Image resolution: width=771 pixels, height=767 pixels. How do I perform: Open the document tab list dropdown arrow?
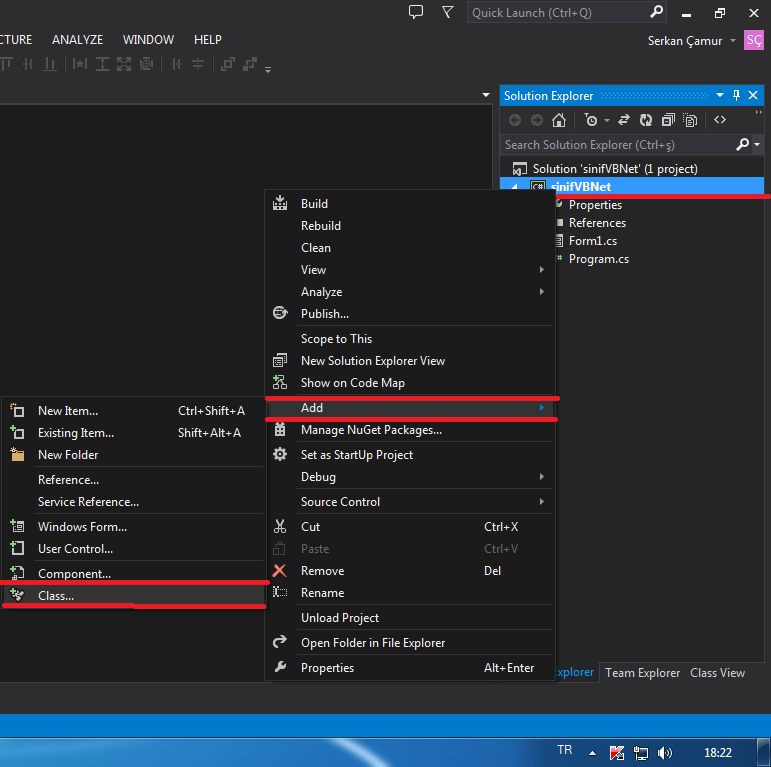click(x=486, y=95)
